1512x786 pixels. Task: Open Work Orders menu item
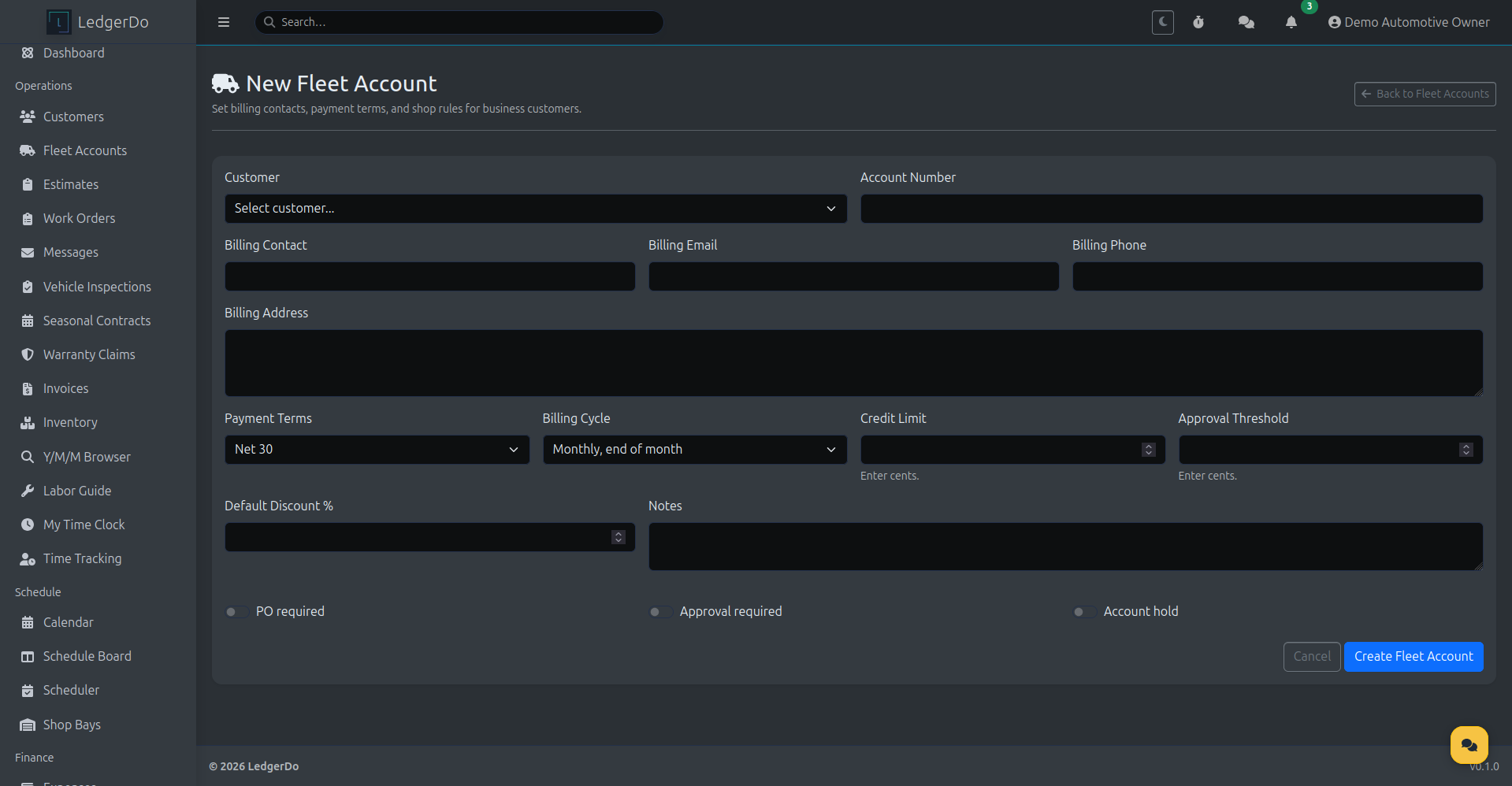click(x=79, y=218)
